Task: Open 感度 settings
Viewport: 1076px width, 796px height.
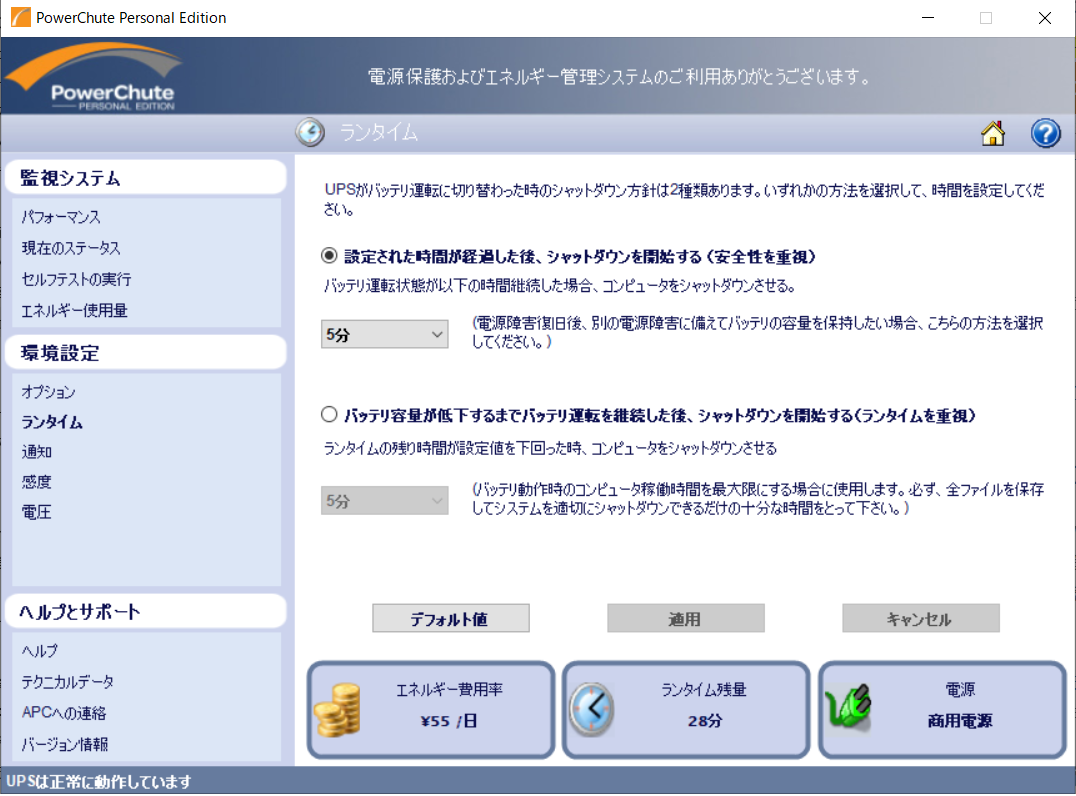Action: click(36, 482)
